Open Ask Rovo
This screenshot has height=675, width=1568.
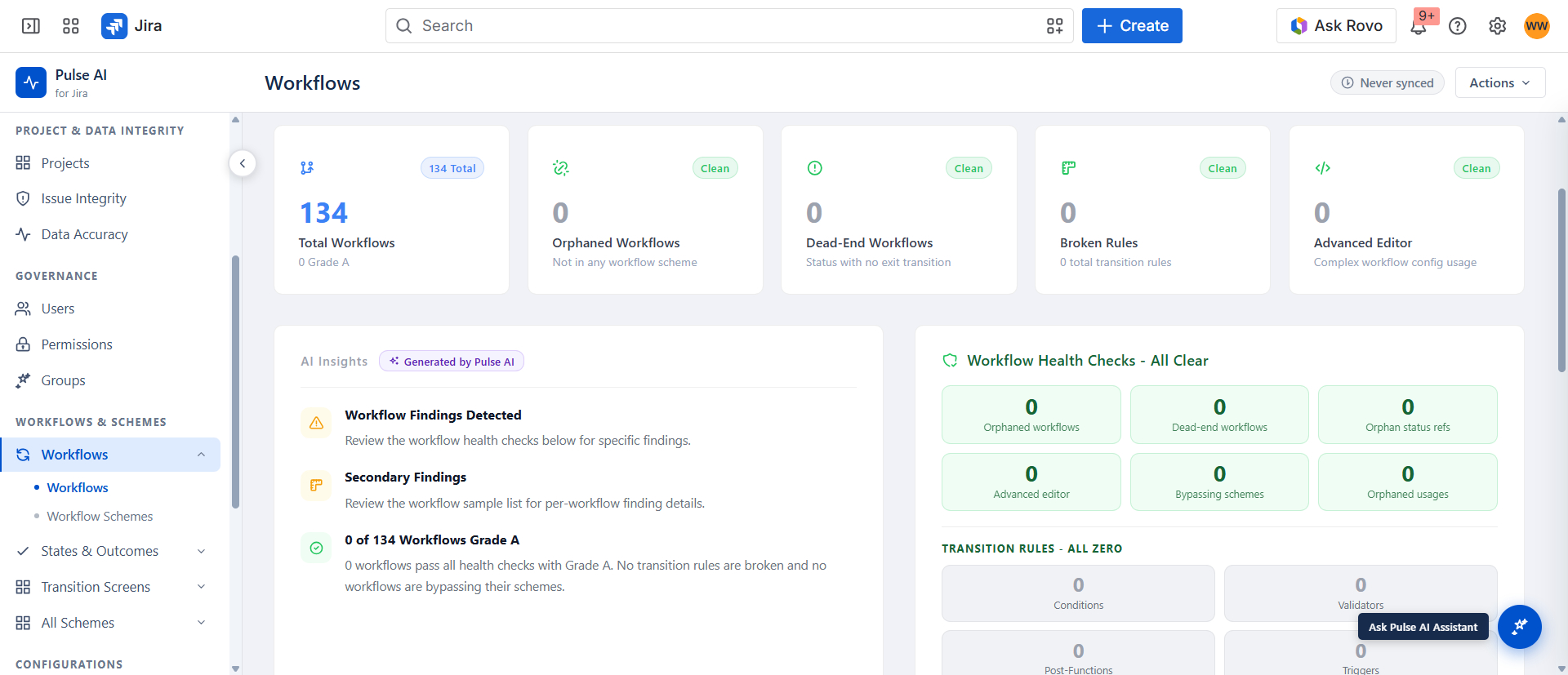click(x=1336, y=26)
